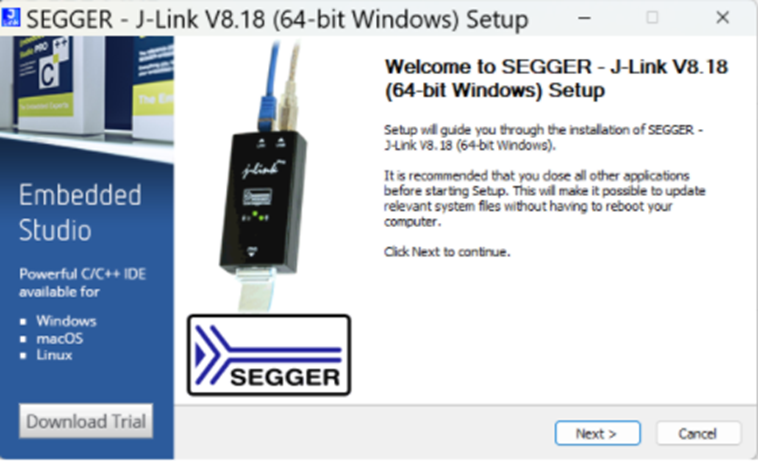Minimize the setup window
The image size is (758, 461).
[584, 18]
